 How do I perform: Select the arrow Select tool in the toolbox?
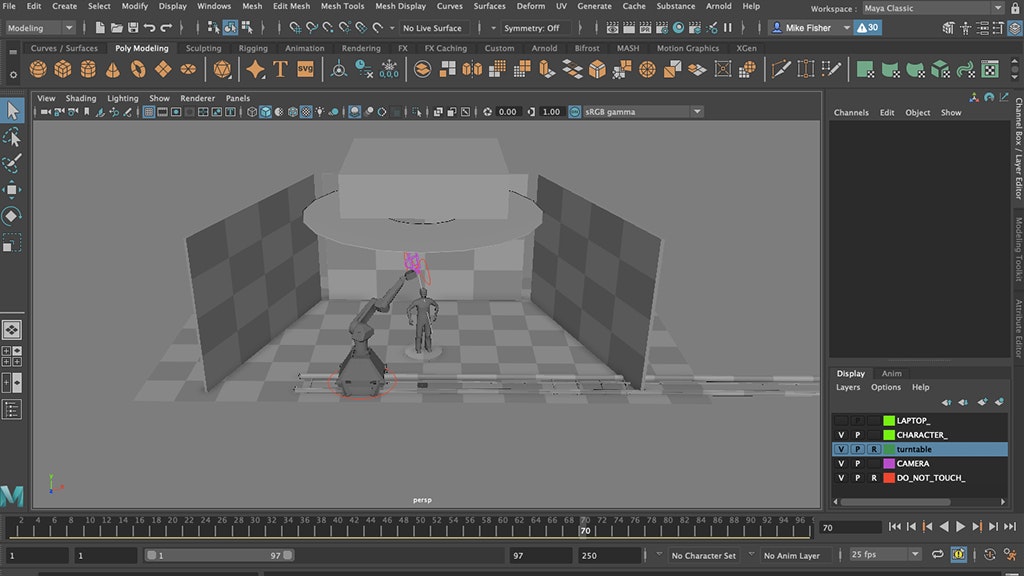point(12,110)
